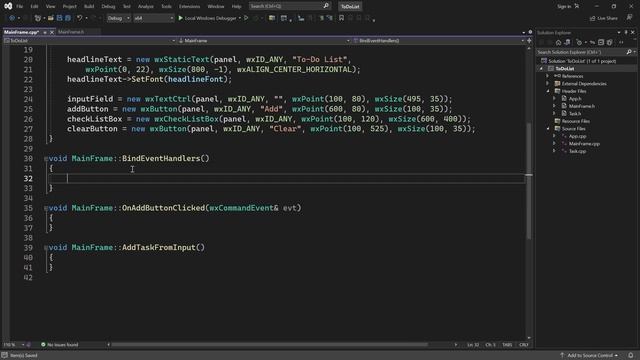Click Sign in link
Image resolution: width=640 pixels, height=360 pixels.
564,7
